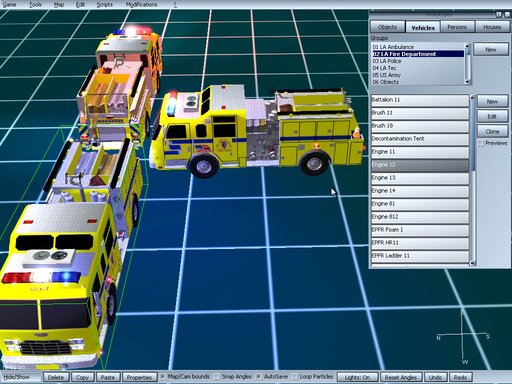Enable Snap Angles checkbox
512x384 pixels.
217,377
